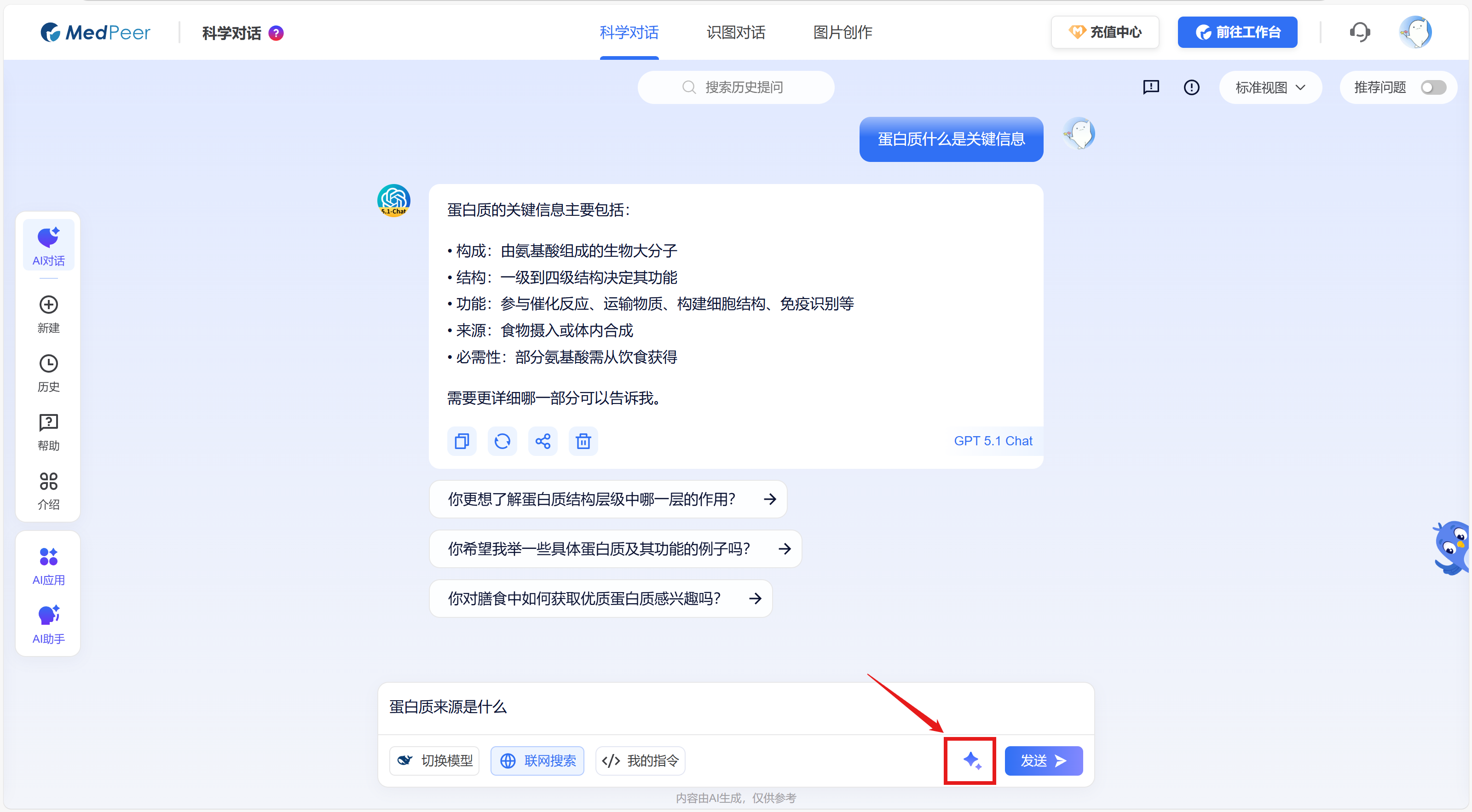The width and height of the screenshot is (1472, 812).
Task: Open the 标准视图 view dropdown
Action: click(x=1270, y=87)
